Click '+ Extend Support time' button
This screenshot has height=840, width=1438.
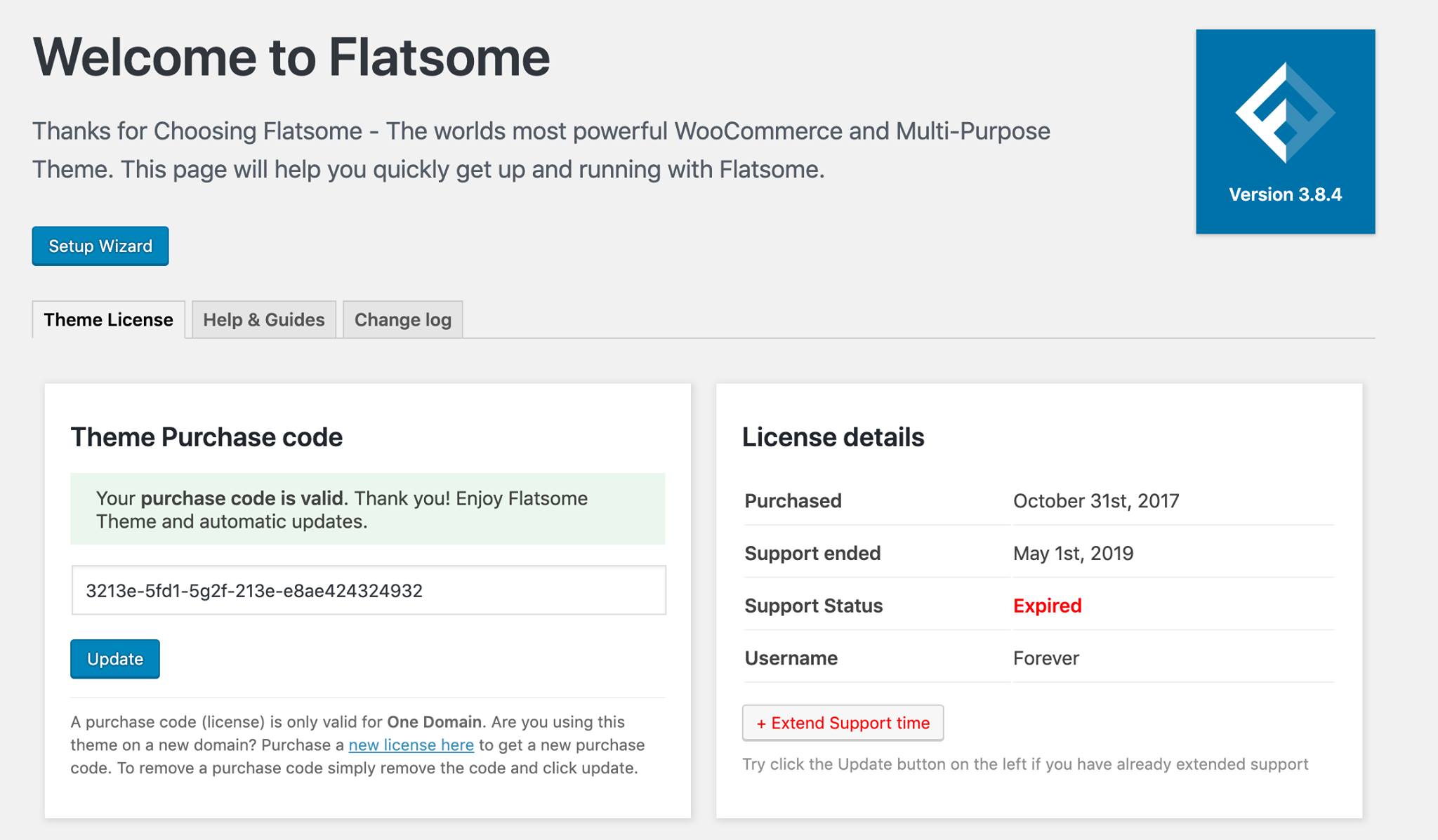(x=843, y=723)
